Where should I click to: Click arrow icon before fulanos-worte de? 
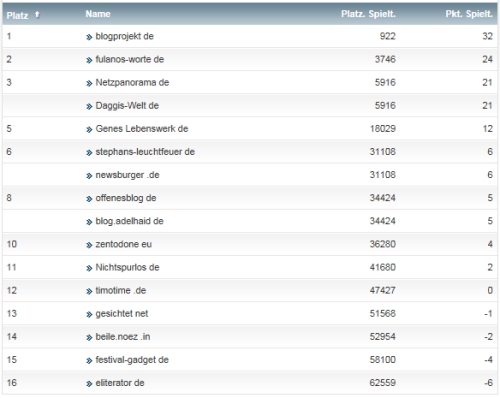click(89, 60)
